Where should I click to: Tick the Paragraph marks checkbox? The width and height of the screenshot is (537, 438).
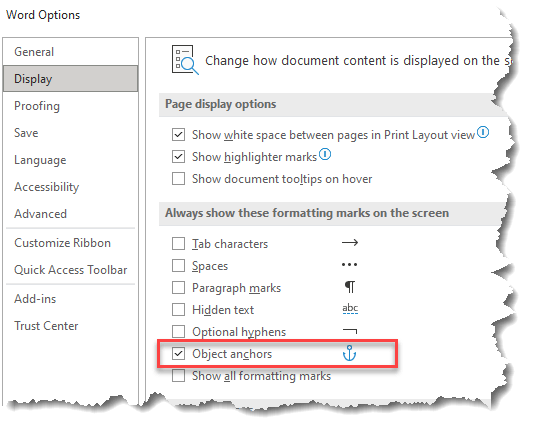point(178,288)
